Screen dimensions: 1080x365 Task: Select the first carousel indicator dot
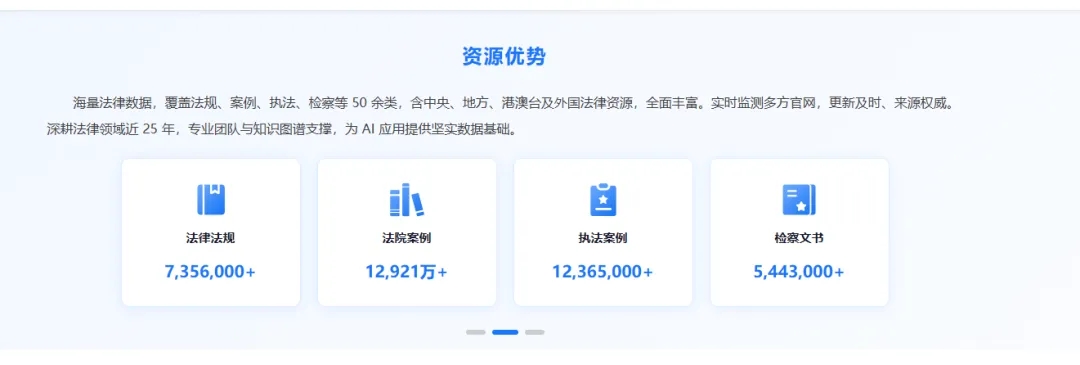(475, 332)
